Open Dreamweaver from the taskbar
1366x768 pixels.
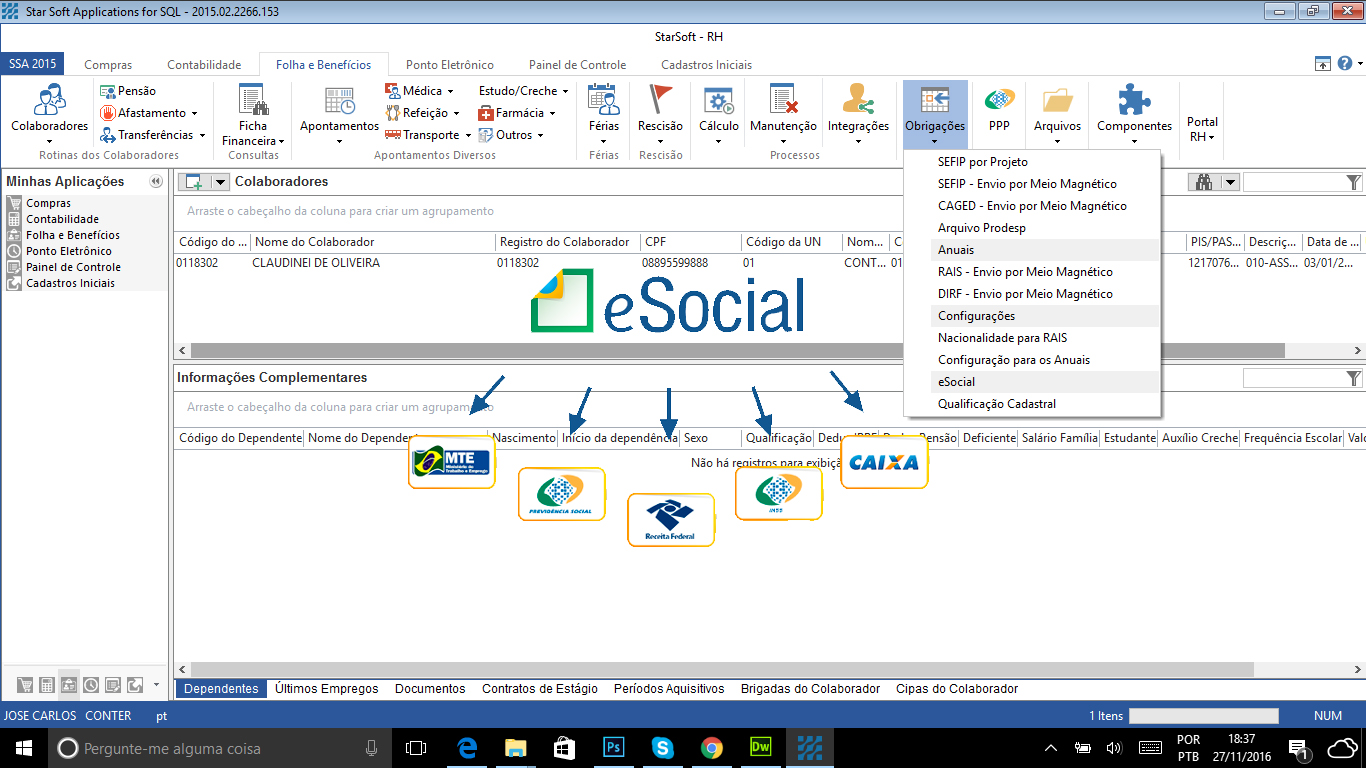pyautogui.click(x=760, y=747)
